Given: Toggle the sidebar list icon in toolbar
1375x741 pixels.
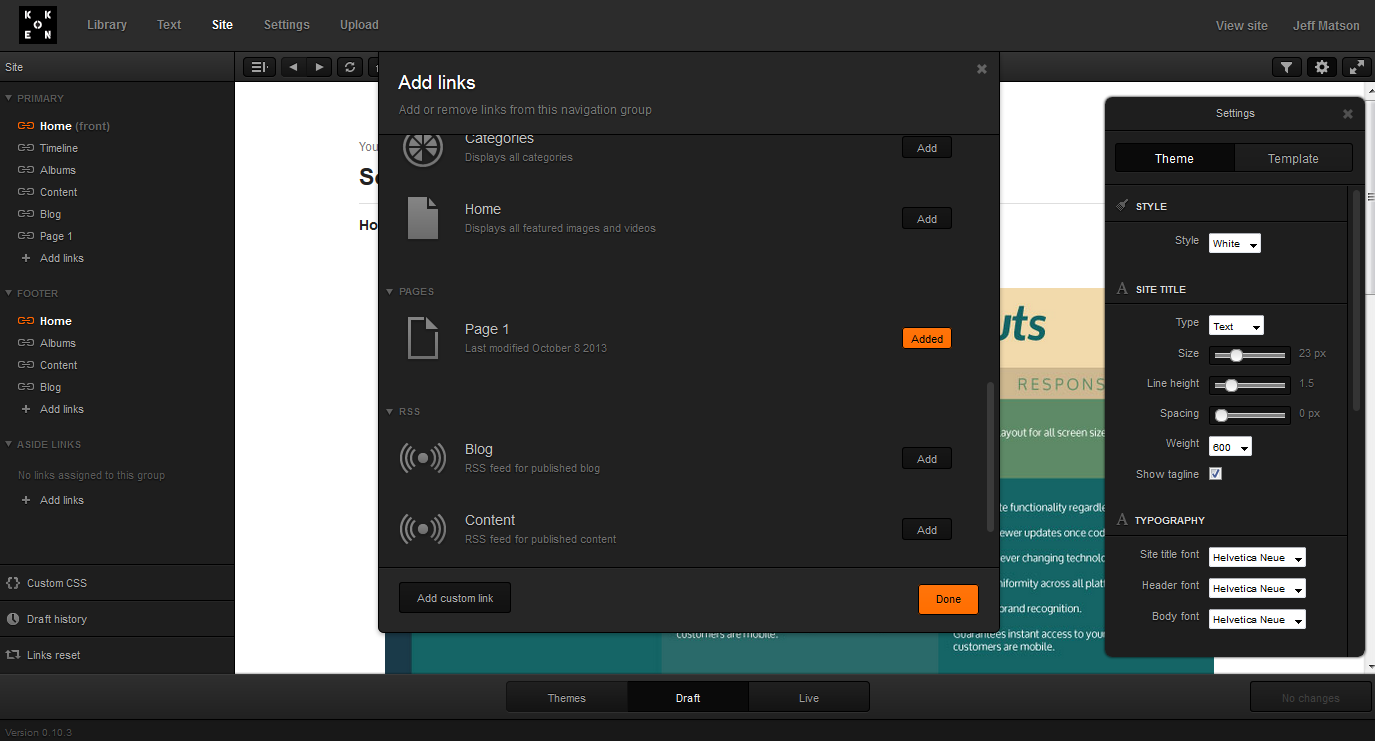Looking at the screenshot, I should (259, 67).
